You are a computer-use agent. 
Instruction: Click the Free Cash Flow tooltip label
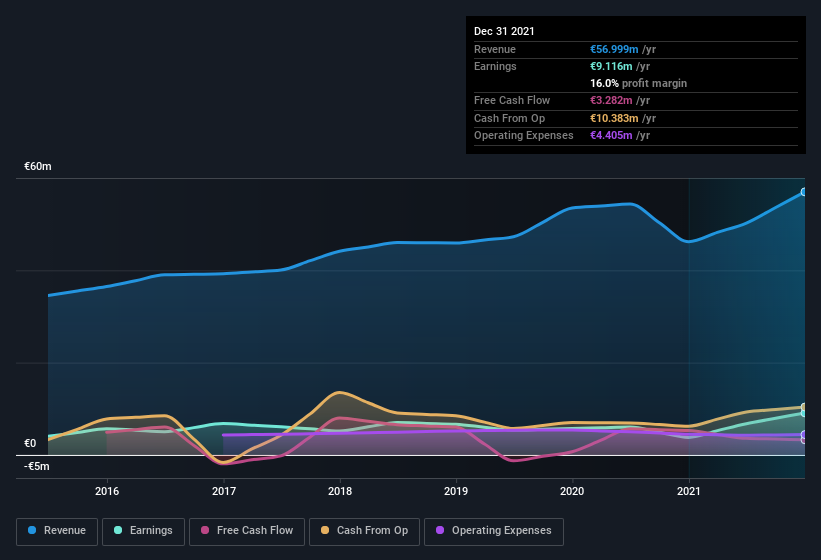tap(512, 100)
